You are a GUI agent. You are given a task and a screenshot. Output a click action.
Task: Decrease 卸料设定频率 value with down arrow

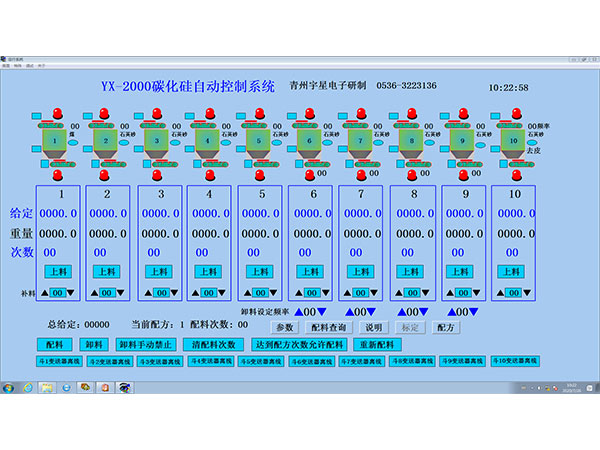321,312
